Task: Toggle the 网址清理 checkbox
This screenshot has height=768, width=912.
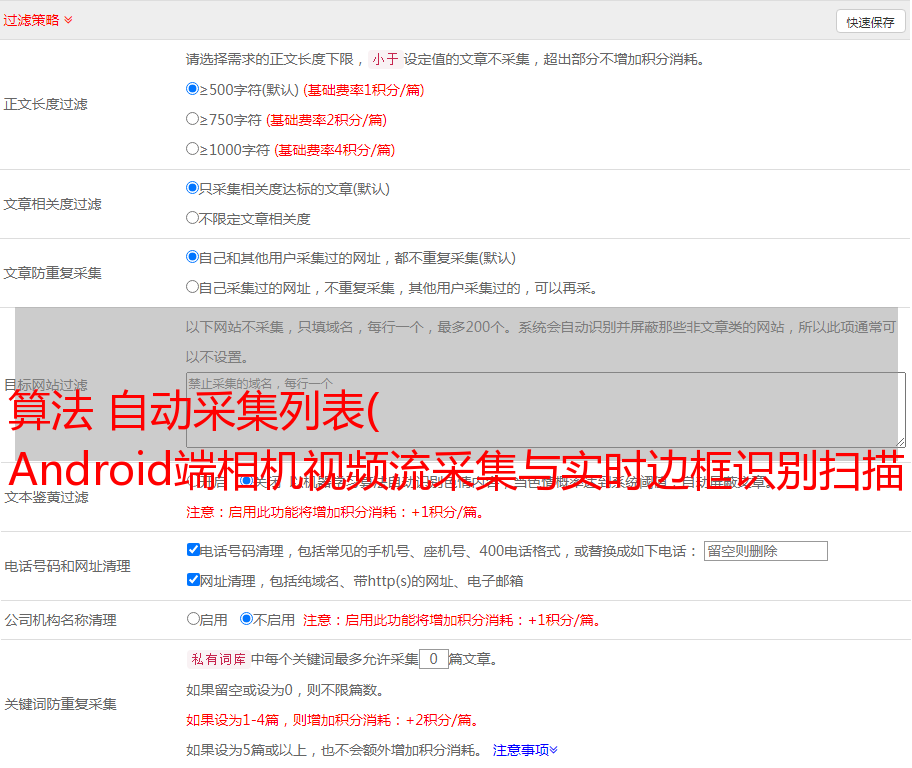Action: (193, 579)
